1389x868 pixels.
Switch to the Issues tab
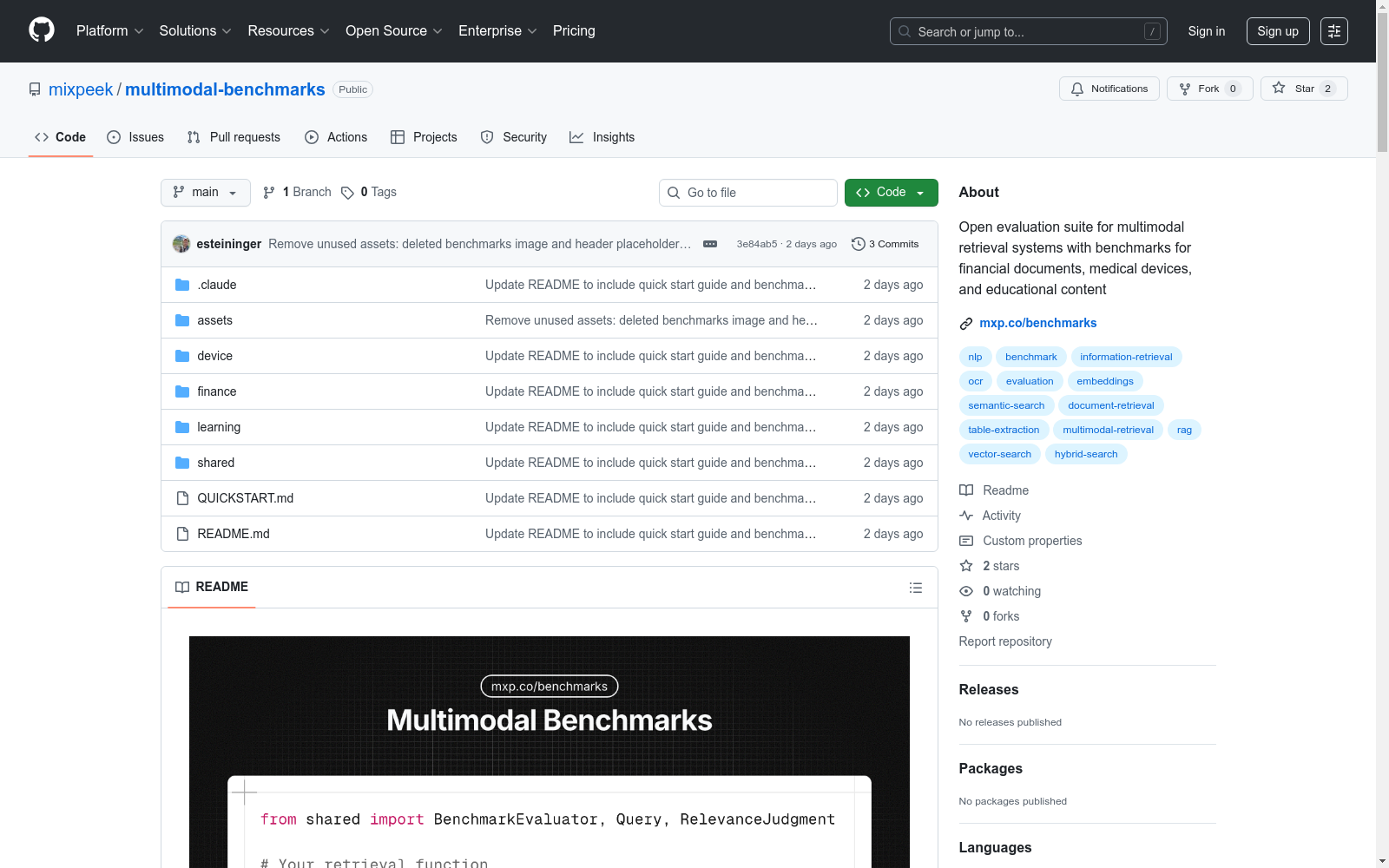135,137
